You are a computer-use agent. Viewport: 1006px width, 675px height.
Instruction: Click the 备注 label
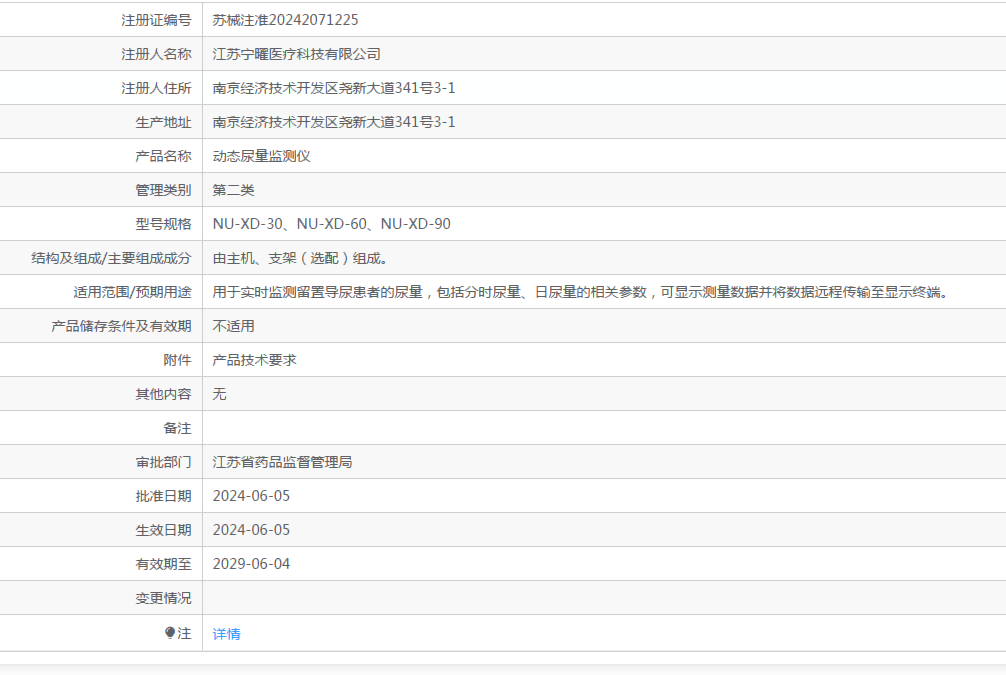click(178, 429)
